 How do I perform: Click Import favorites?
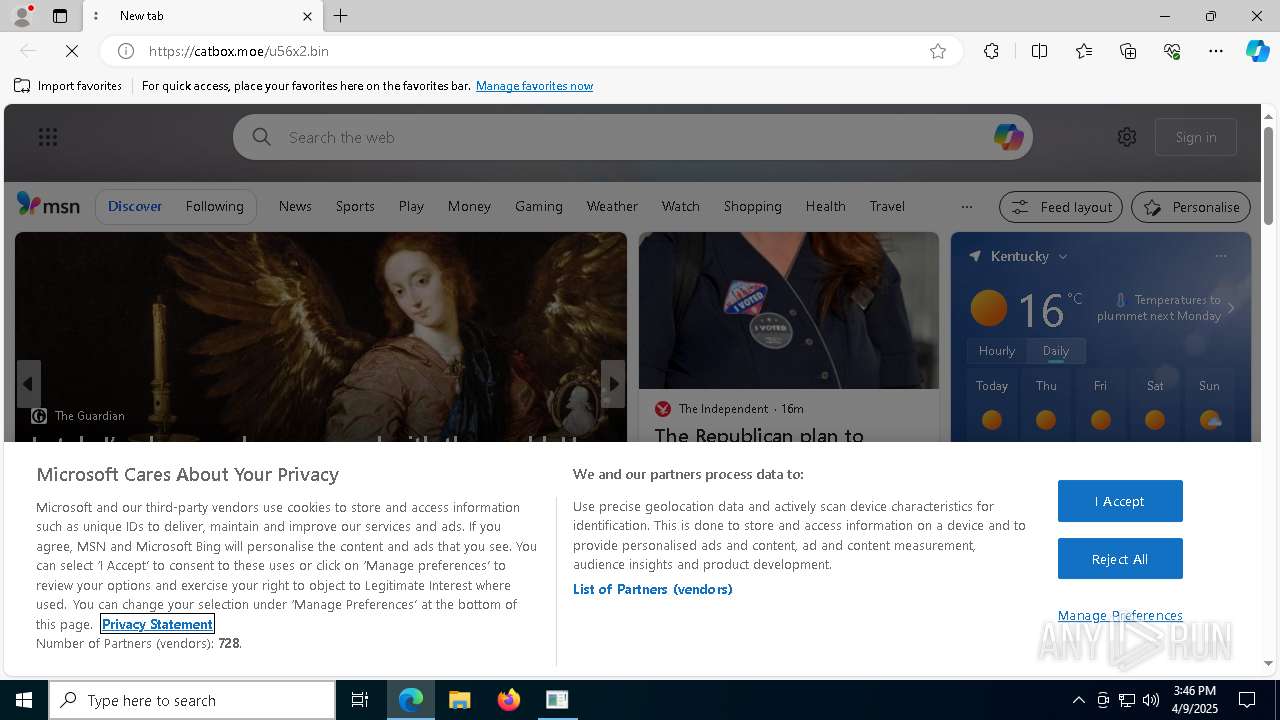pos(68,86)
